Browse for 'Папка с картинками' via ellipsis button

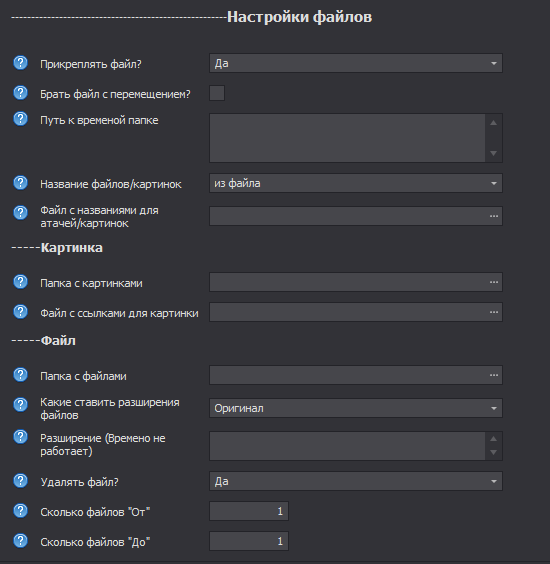[494, 282]
